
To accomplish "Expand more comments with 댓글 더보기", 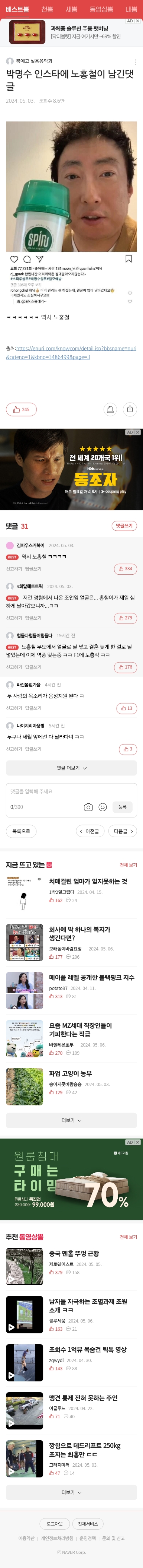I will click(x=71, y=768).
